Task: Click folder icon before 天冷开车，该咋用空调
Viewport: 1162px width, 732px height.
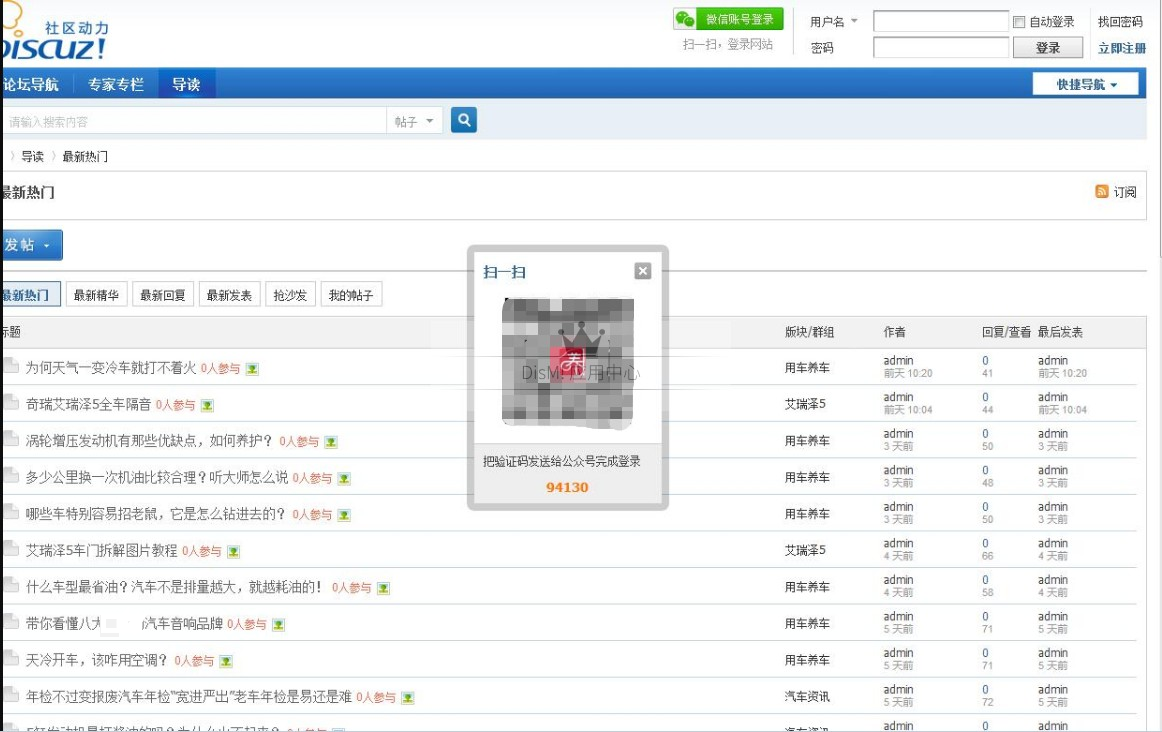Action: point(10,657)
